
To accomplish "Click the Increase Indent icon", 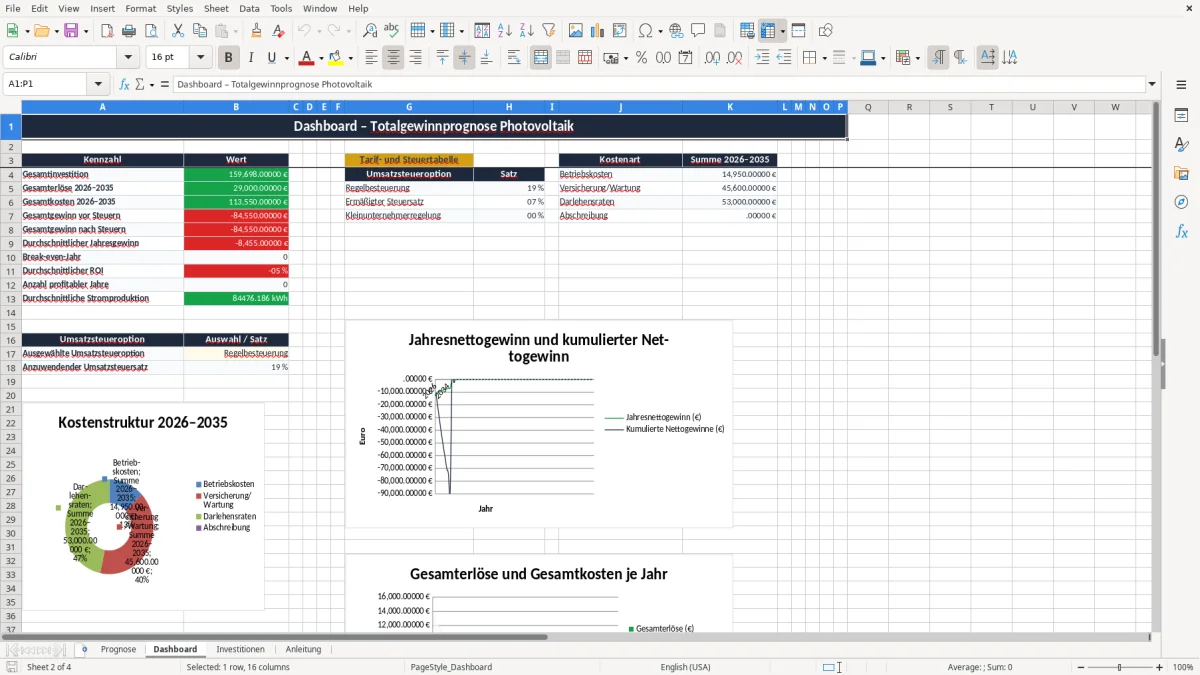I will [763, 58].
